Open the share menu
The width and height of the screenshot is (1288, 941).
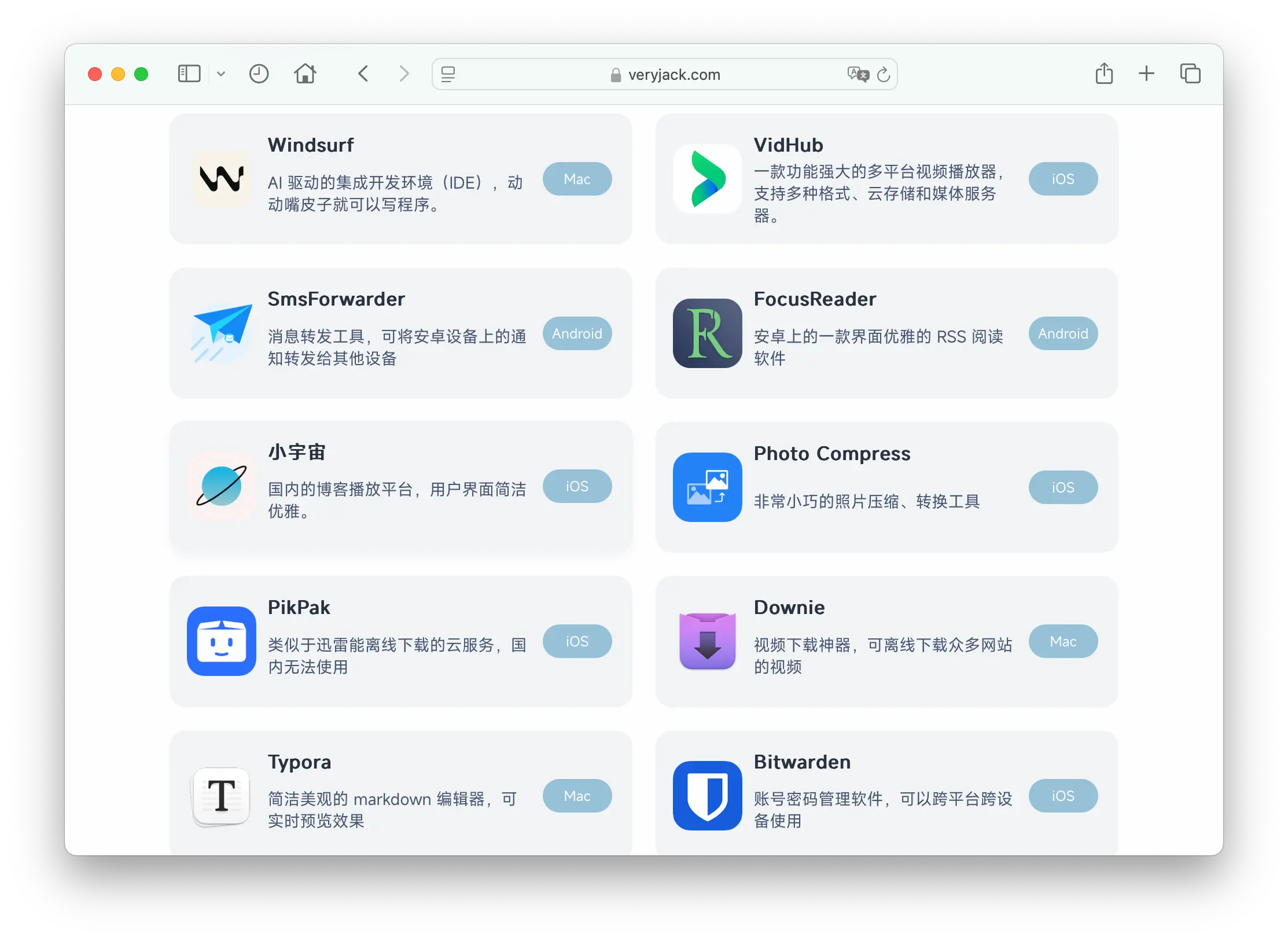click(1104, 73)
